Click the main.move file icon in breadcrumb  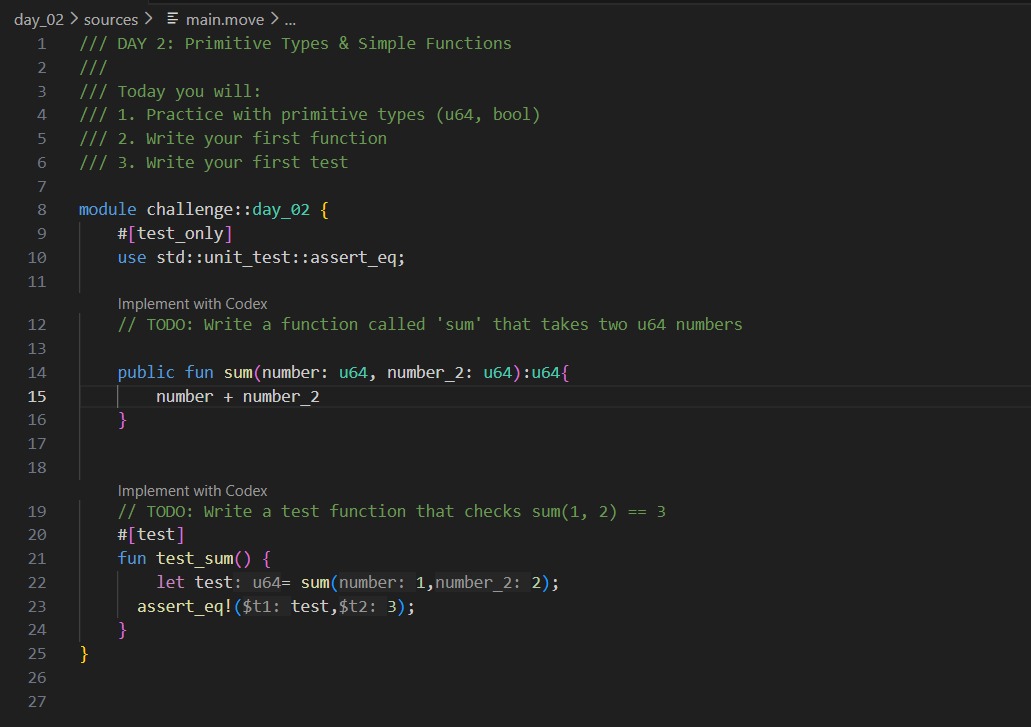172,18
